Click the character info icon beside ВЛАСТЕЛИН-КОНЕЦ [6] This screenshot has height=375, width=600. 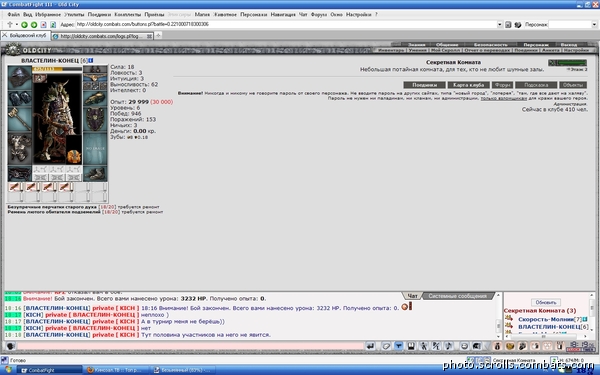click(x=91, y=60)
